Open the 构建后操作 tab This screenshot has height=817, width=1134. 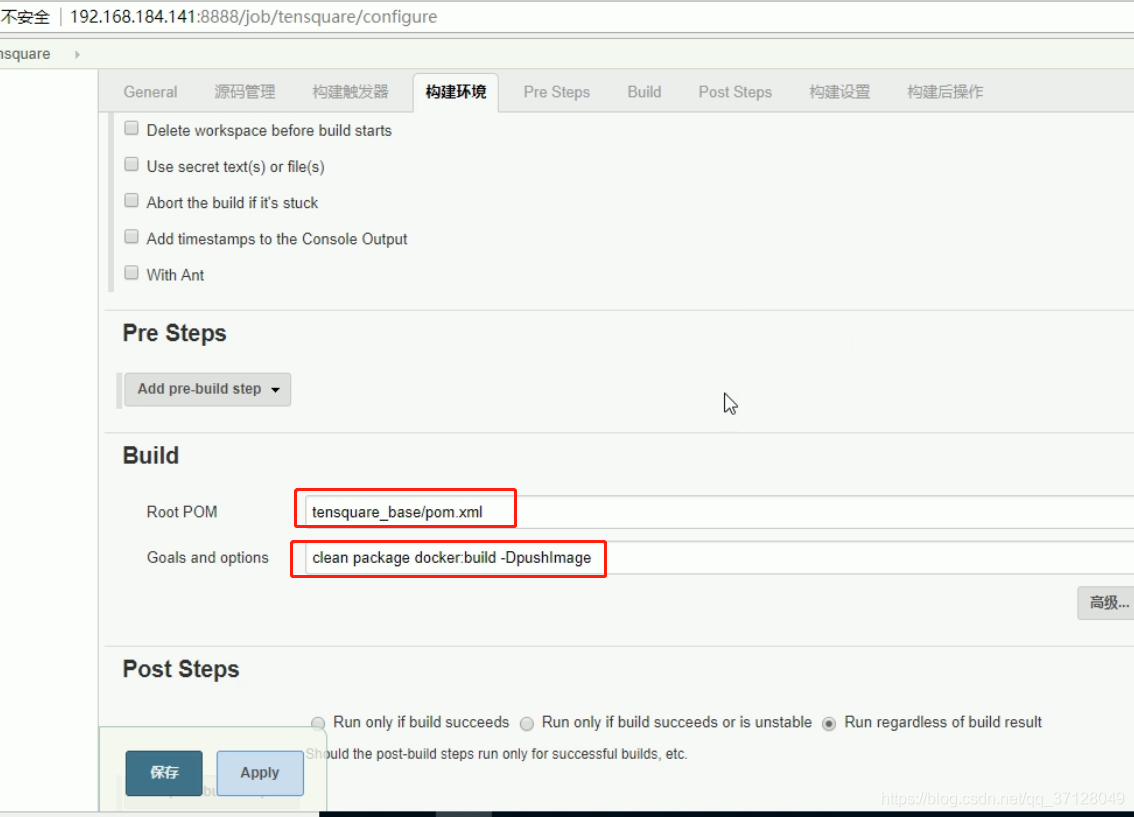coord(945,92)
